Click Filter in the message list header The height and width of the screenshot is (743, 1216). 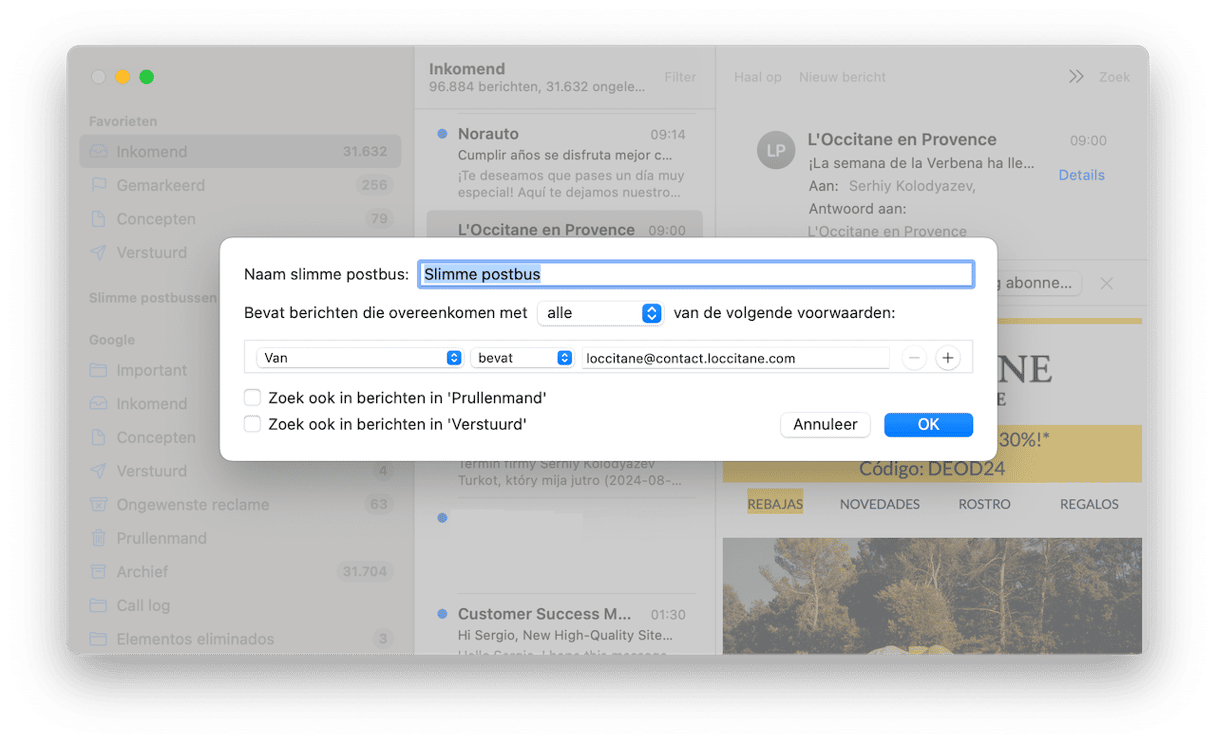click(x=680, y=77)
